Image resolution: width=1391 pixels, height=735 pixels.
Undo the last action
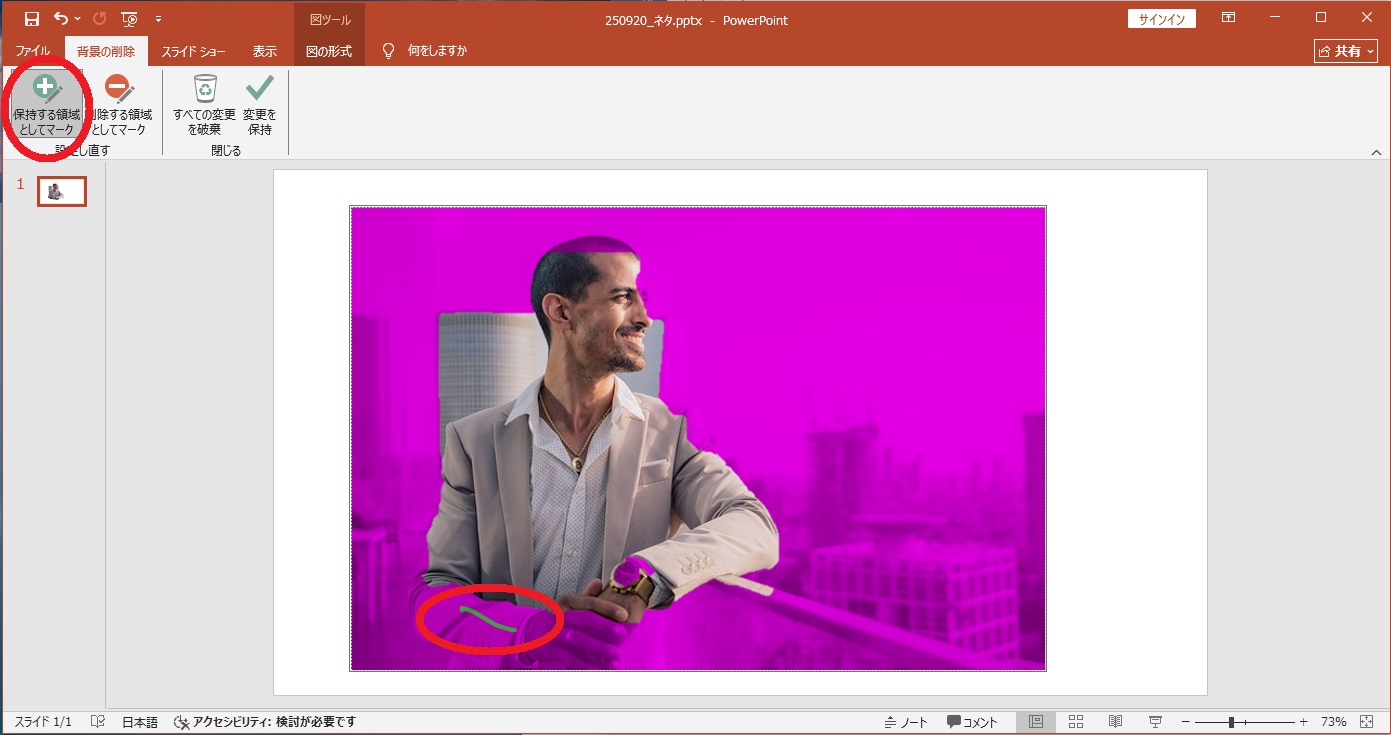62,19
